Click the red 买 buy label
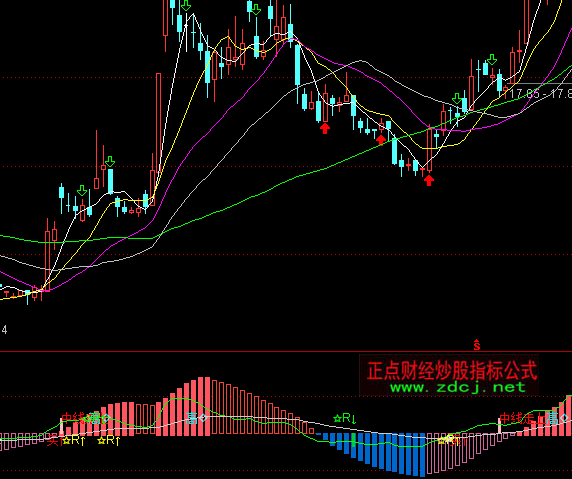The height and width of the screenshot is (479, 572). (x=53, y=441)
